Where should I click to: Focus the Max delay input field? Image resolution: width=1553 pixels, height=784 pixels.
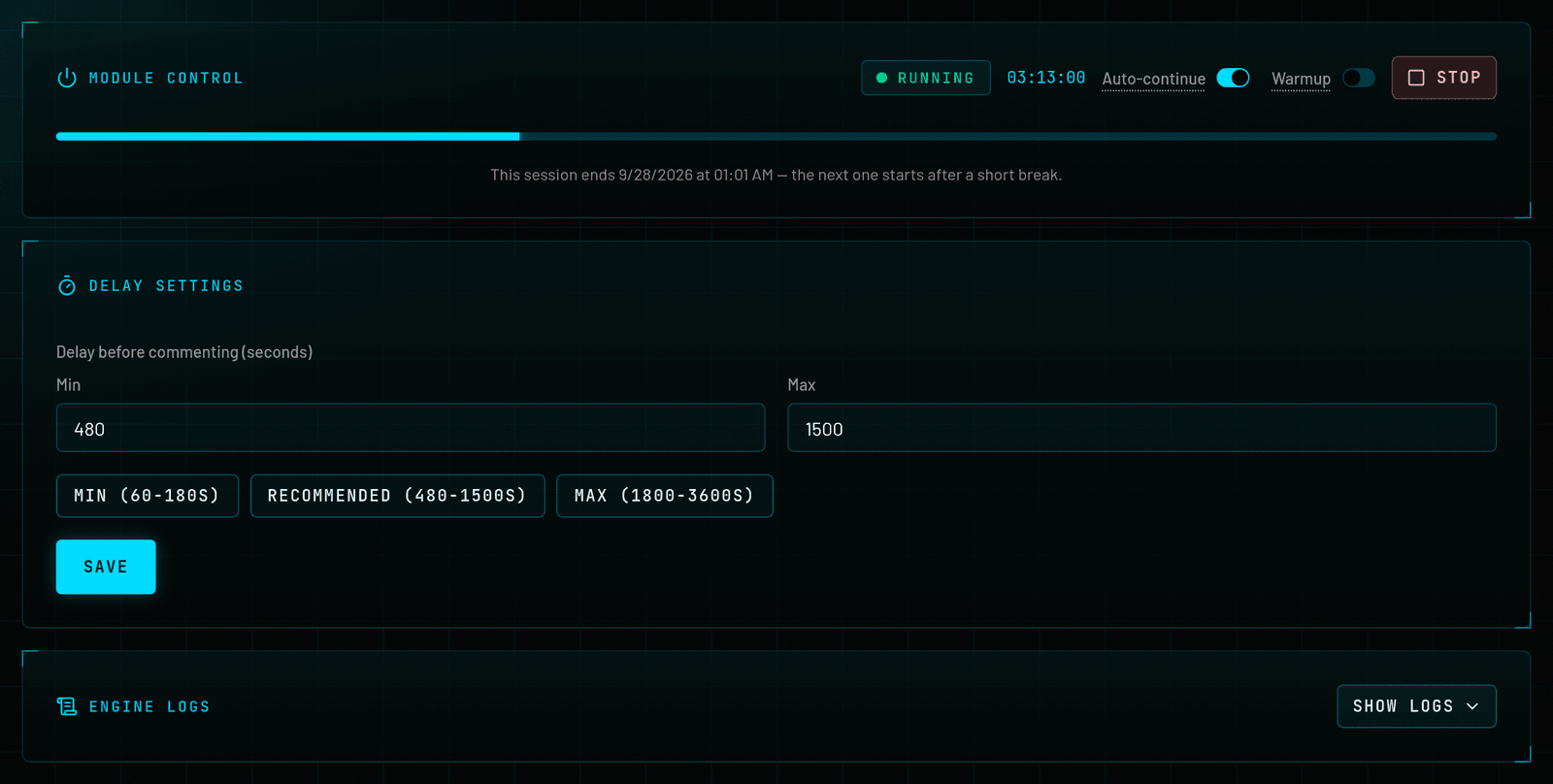(x=1141, y=428)
